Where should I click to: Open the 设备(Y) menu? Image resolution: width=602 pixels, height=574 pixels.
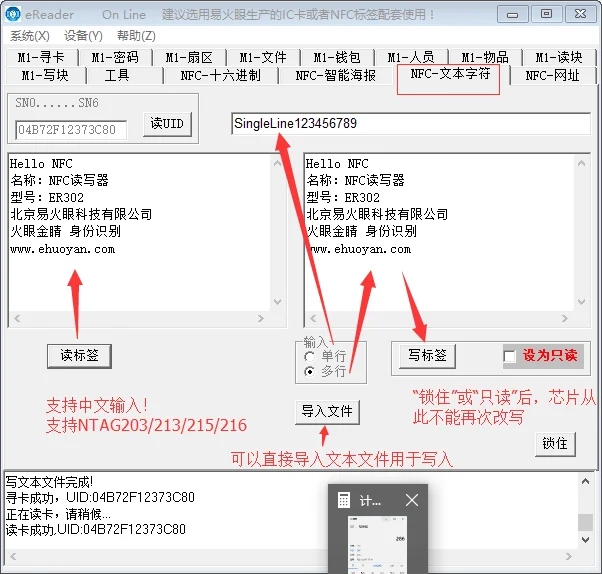point(83,36)
